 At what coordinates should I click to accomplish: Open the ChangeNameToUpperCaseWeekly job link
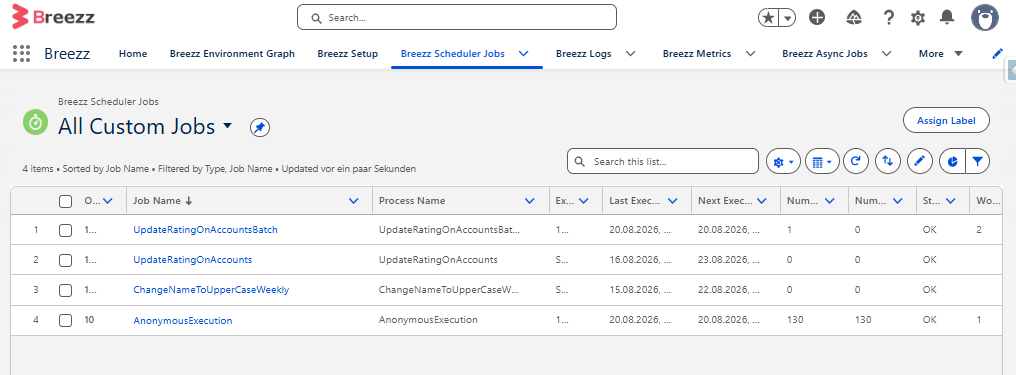point(211,290)
